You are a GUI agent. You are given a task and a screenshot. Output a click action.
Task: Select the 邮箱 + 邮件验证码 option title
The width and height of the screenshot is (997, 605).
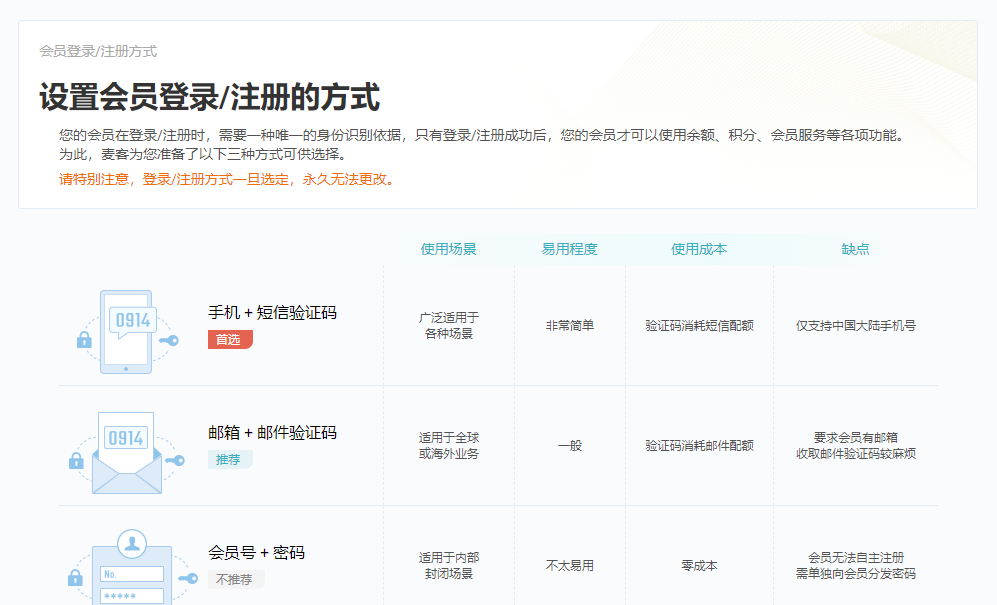coord(272,433)
